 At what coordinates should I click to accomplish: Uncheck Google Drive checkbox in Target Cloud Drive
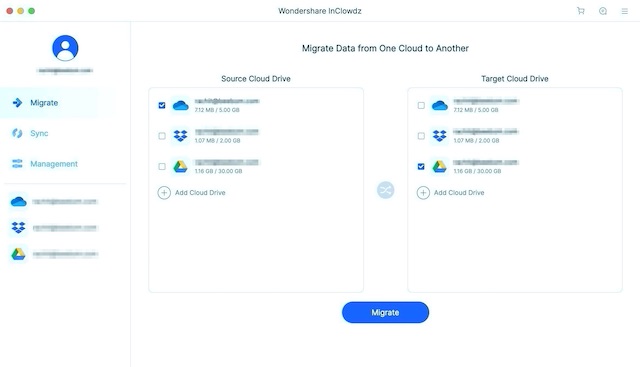pyautogui.click(x=421, y=167)
